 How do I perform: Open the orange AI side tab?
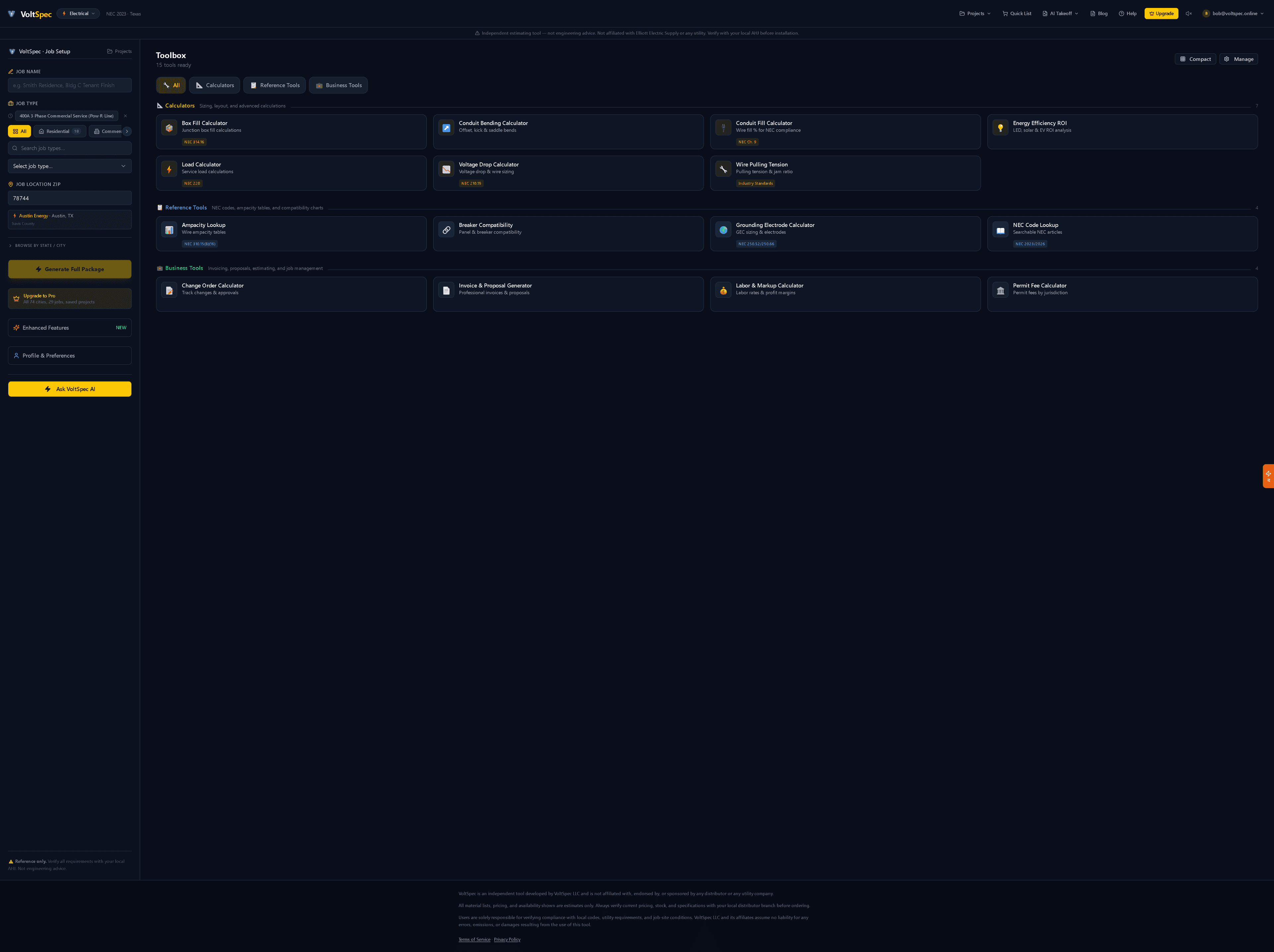tap(1268, 476)
